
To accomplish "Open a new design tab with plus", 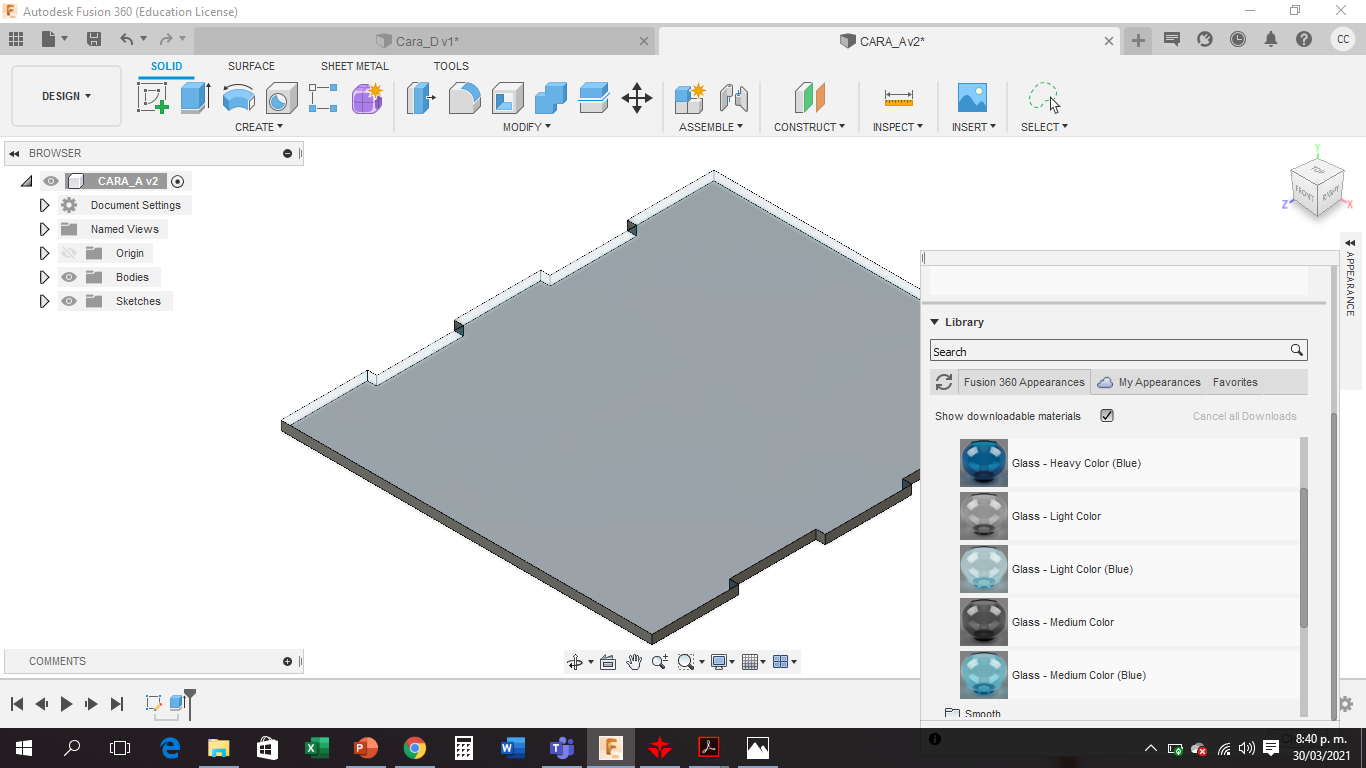I will pos(1138,40).
